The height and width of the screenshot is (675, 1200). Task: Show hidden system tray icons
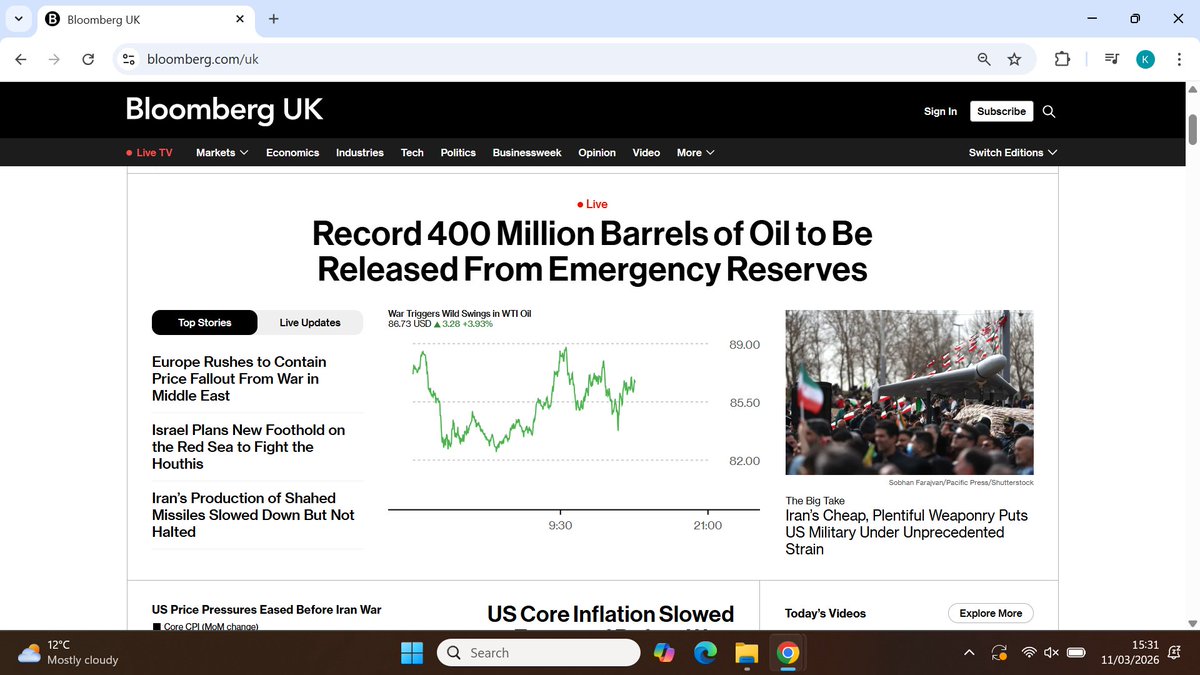968,653
